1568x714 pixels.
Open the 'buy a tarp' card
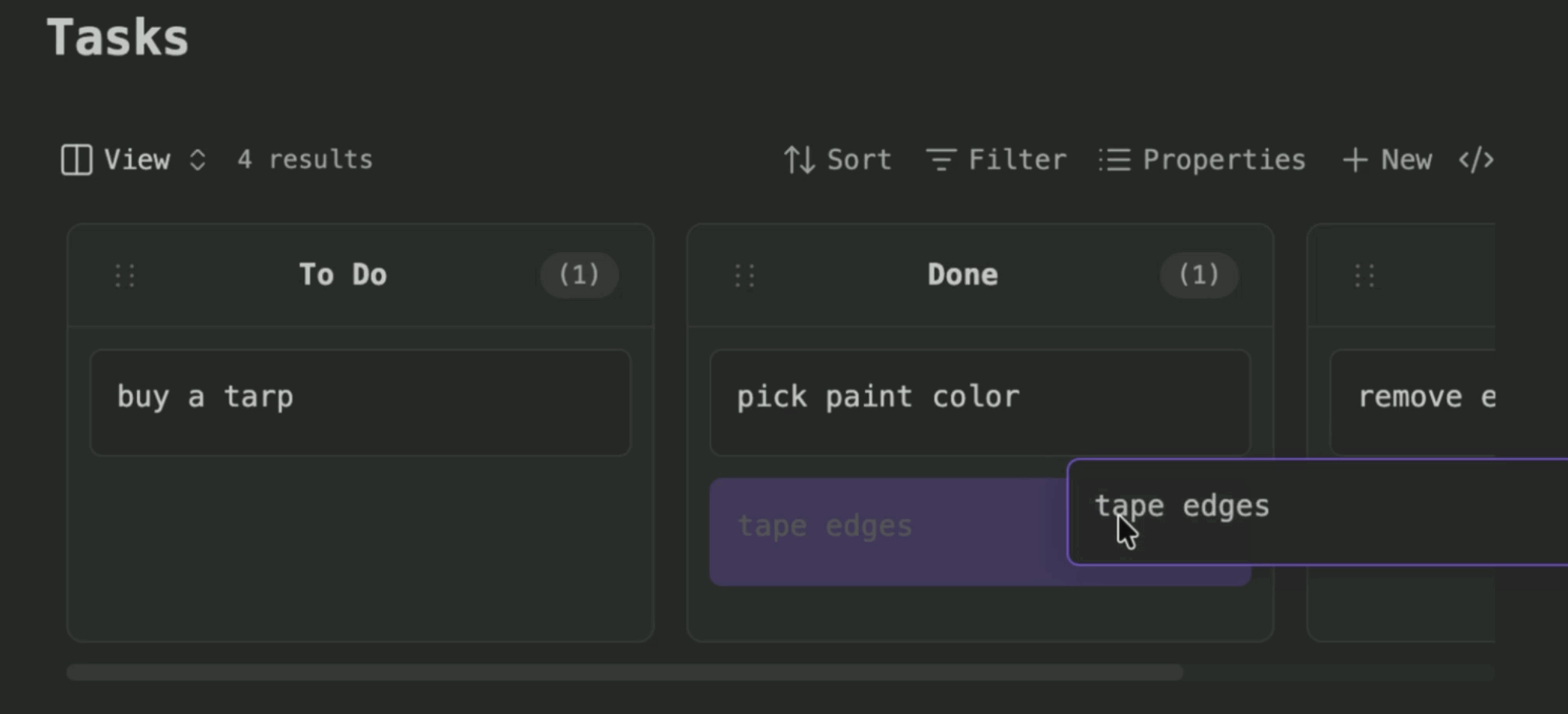coord(360,402)
